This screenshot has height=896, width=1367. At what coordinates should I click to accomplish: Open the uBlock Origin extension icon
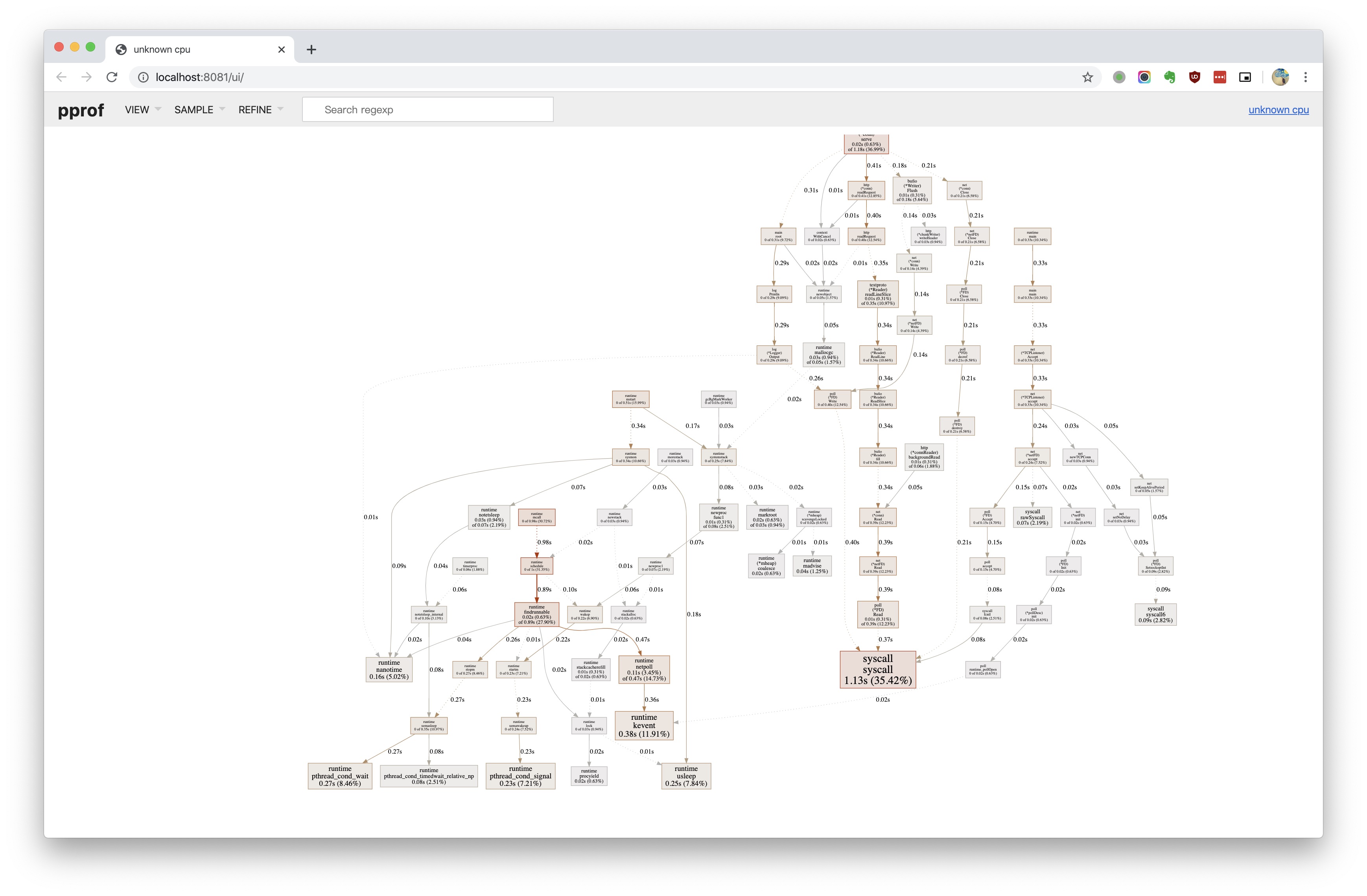tap(1195, 77)
